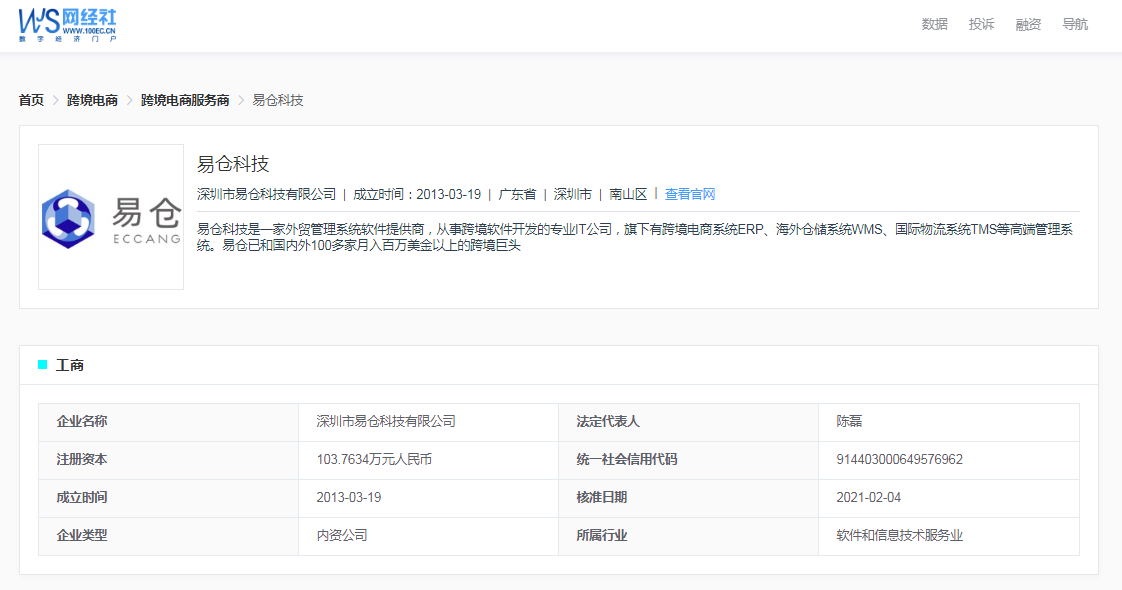Click the cyan square beside 工商
This screenshot has width=1122, height=590.
[x=43, y=365]
